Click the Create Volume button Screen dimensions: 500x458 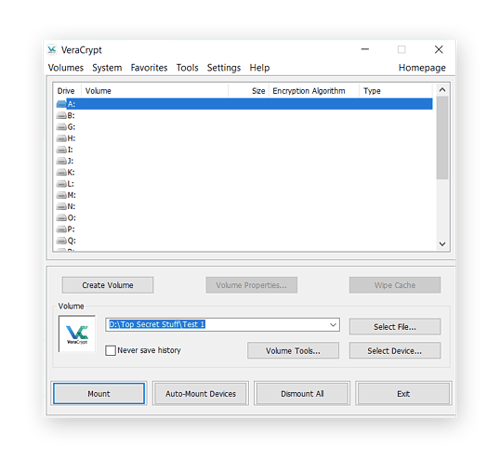coord(108,285)
